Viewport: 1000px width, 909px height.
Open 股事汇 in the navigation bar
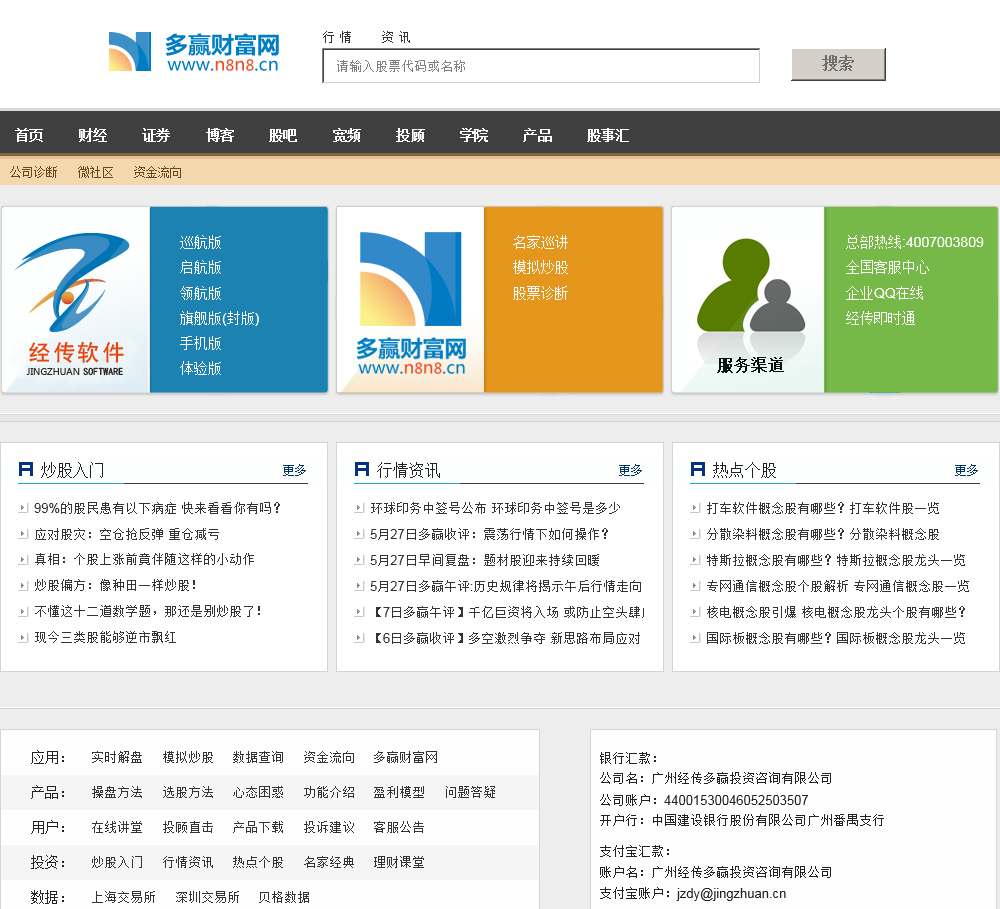coord(608,135)
